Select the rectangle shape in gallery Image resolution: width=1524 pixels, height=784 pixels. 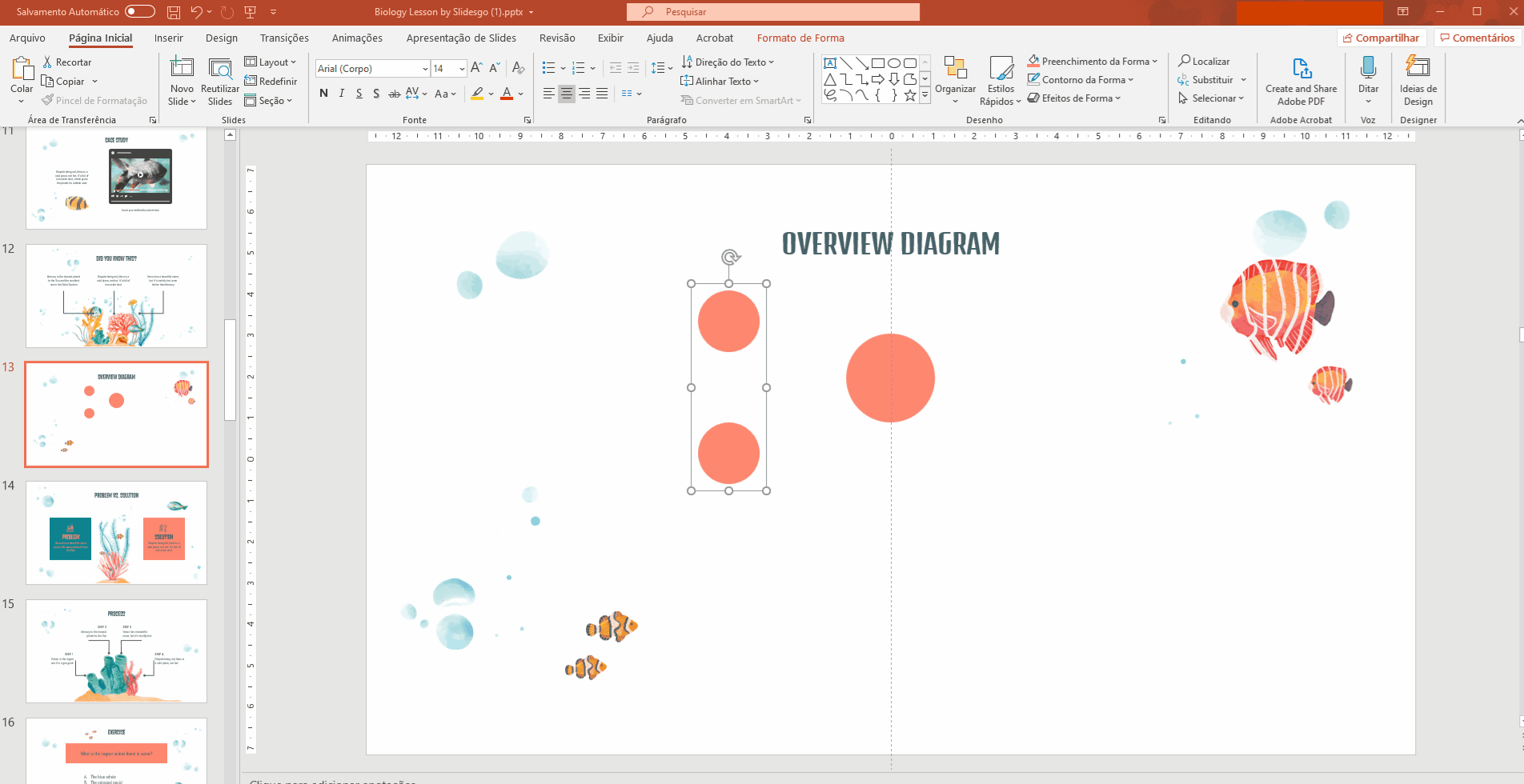coord(878,63)
